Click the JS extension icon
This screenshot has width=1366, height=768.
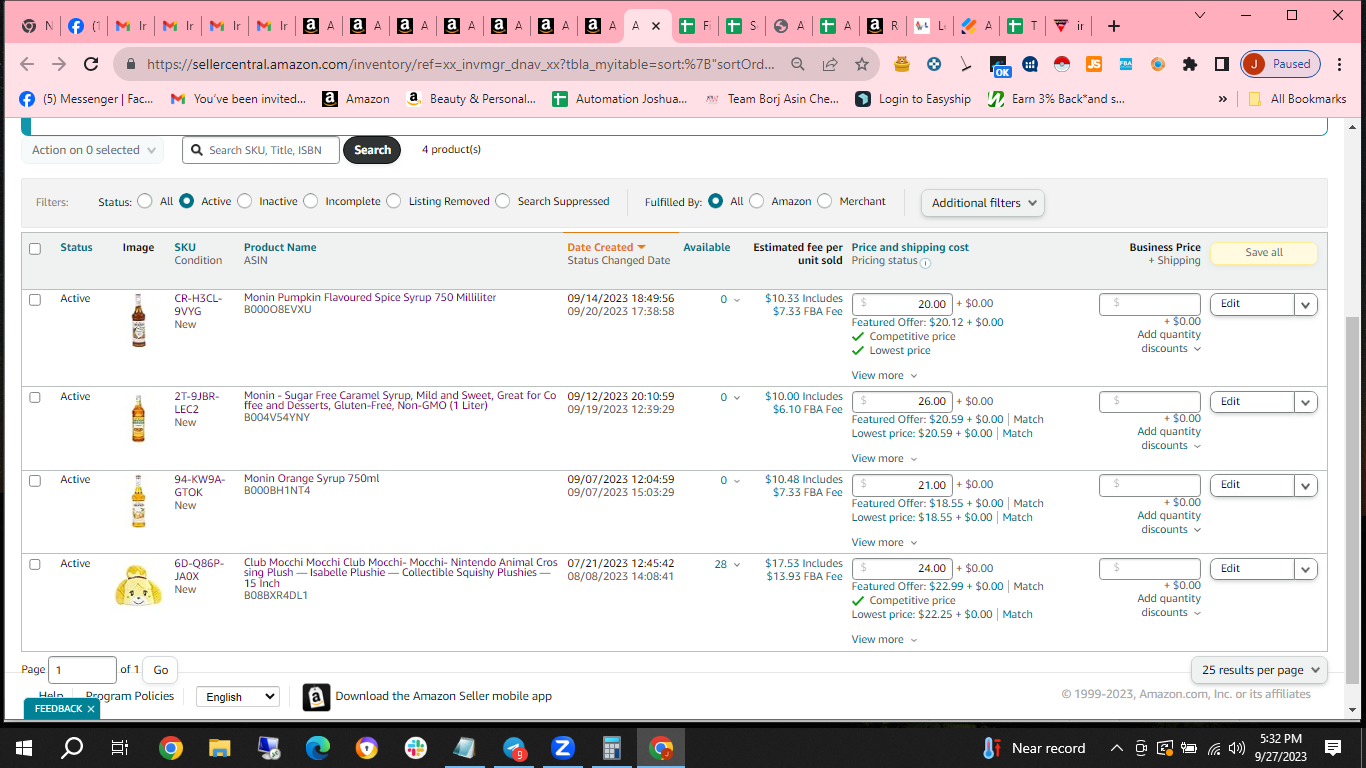click(x=1094, y=64)
